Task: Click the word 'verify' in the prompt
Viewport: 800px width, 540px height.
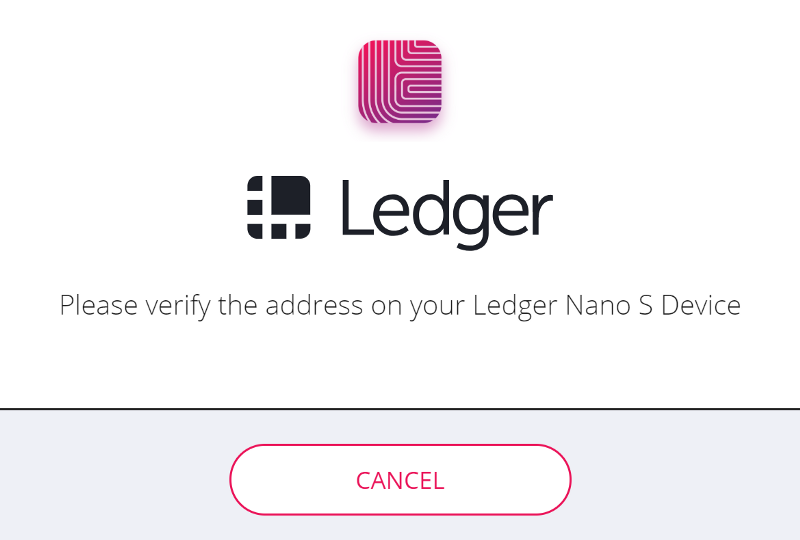Action: coord(178,307)
